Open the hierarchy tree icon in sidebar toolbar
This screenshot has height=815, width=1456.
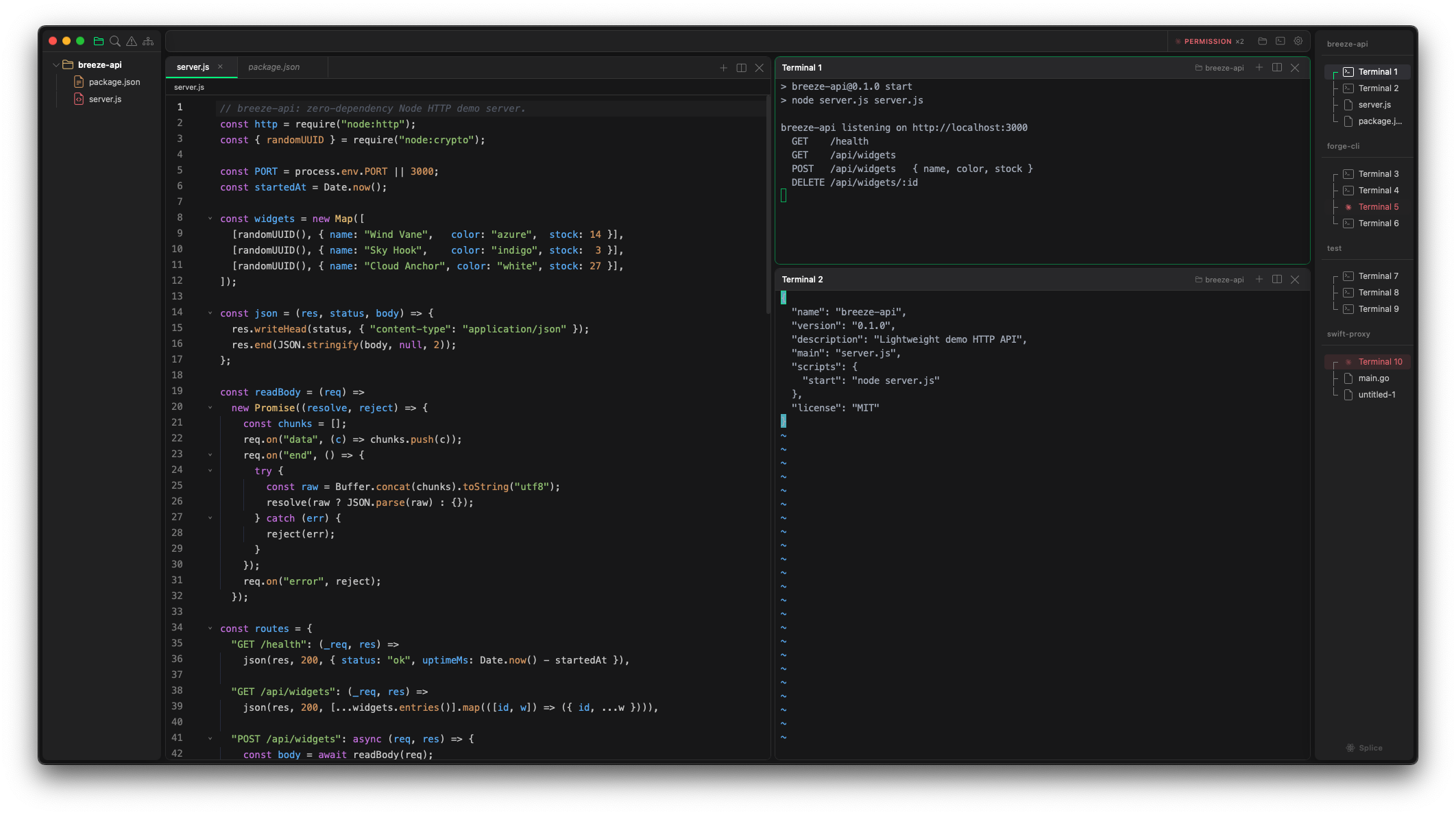pos(148,41)
